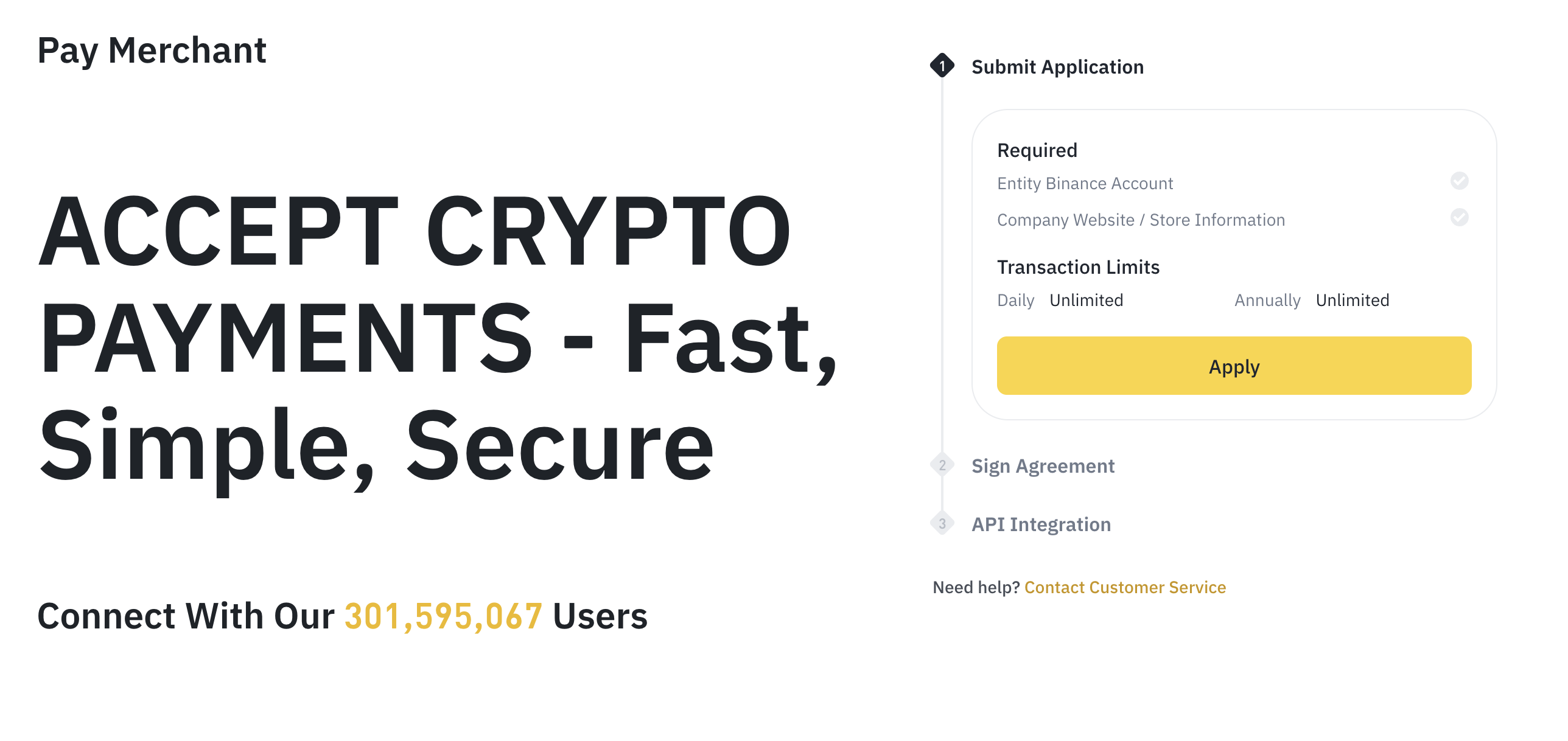Select the step 1 diamond badge
Screen dimensions: 1568x741
pos(942,67)
